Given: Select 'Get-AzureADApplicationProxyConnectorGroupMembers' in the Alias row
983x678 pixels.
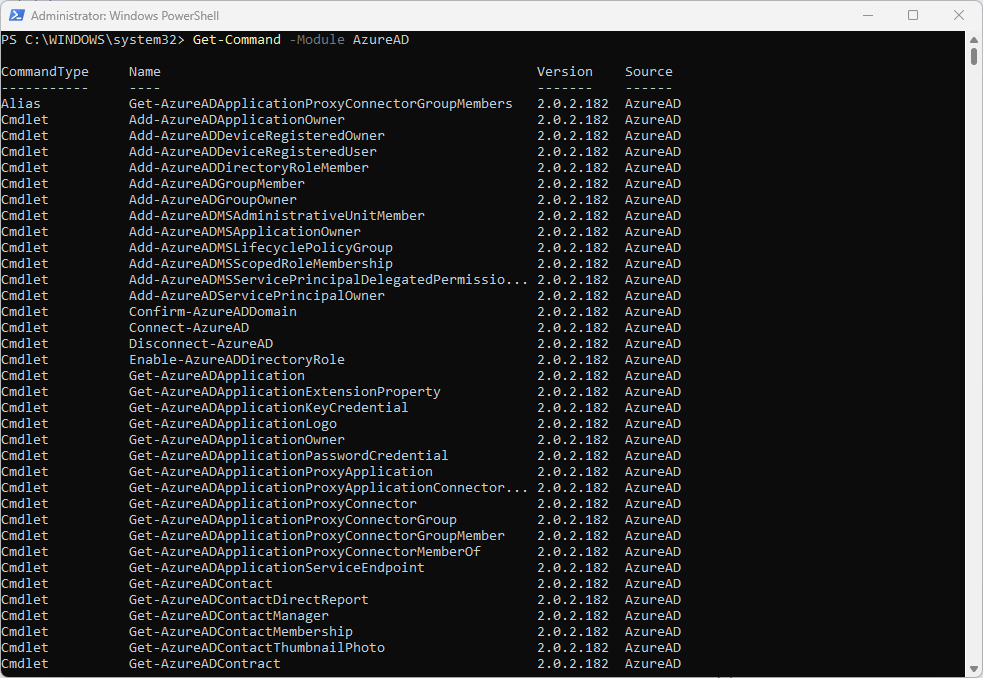Looking at the screenshot, I should [320, 103].
